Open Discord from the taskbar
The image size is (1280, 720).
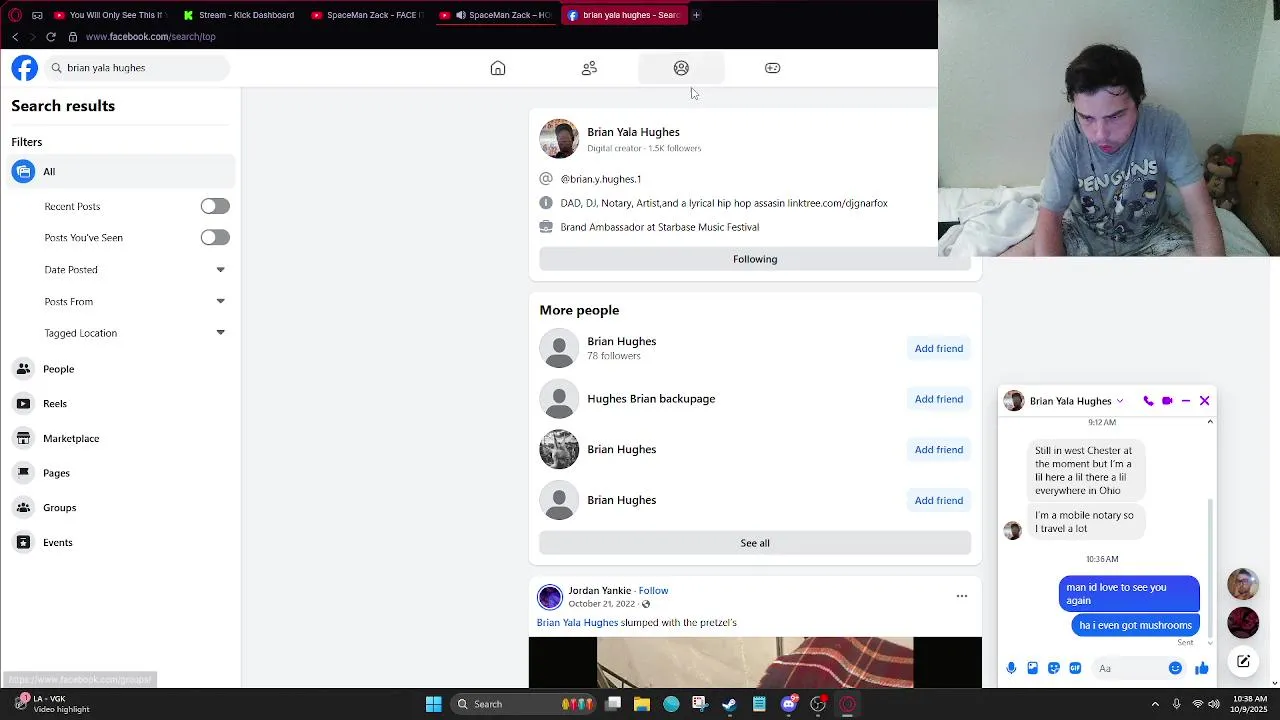click(788, 704)
